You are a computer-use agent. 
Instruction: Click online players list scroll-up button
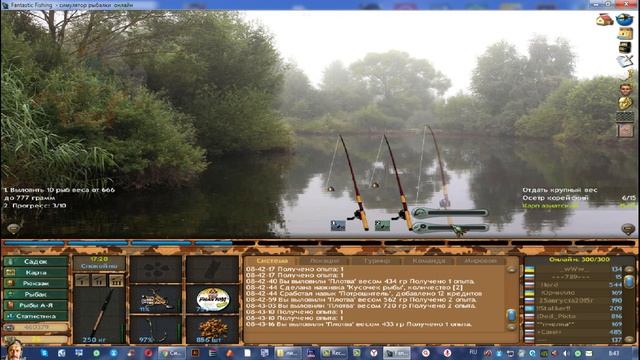pyautogui.click(x=629, y=269)
